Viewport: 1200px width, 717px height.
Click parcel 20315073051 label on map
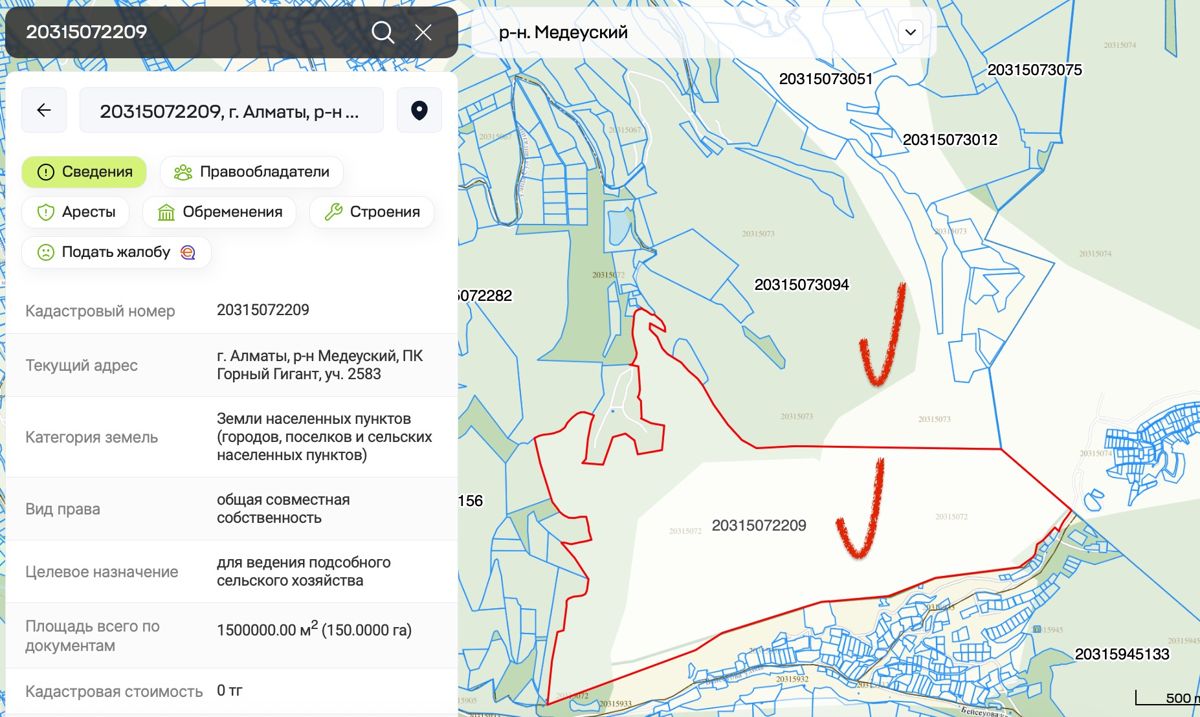click(826, 79)
